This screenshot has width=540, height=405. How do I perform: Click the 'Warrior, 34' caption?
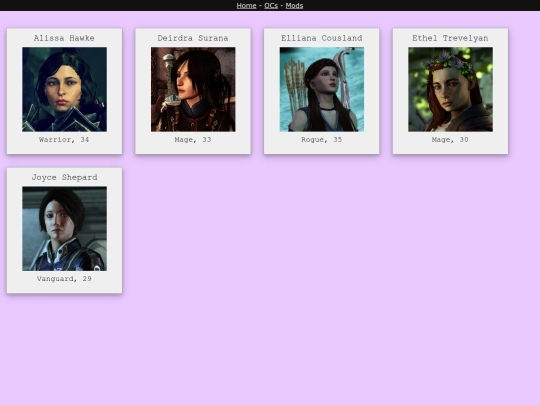[x=64, y=140]
